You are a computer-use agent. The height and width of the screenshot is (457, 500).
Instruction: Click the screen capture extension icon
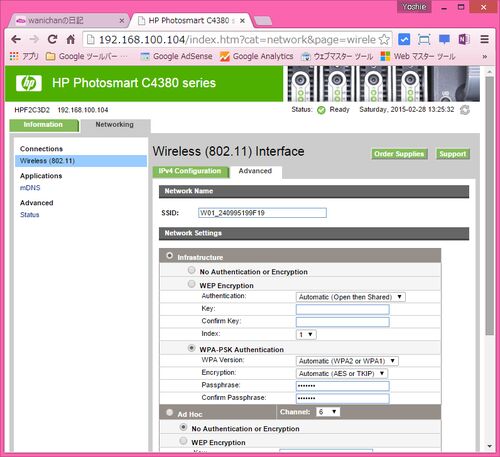(x=424, y=40)
